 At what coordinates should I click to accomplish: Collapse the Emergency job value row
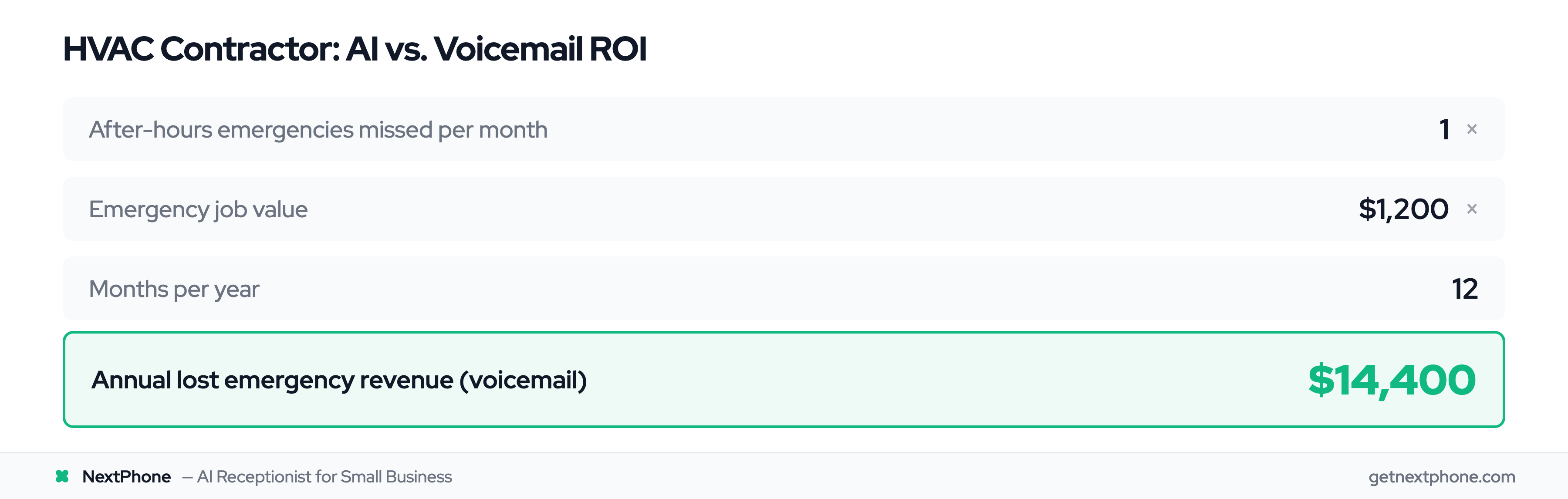784,209
